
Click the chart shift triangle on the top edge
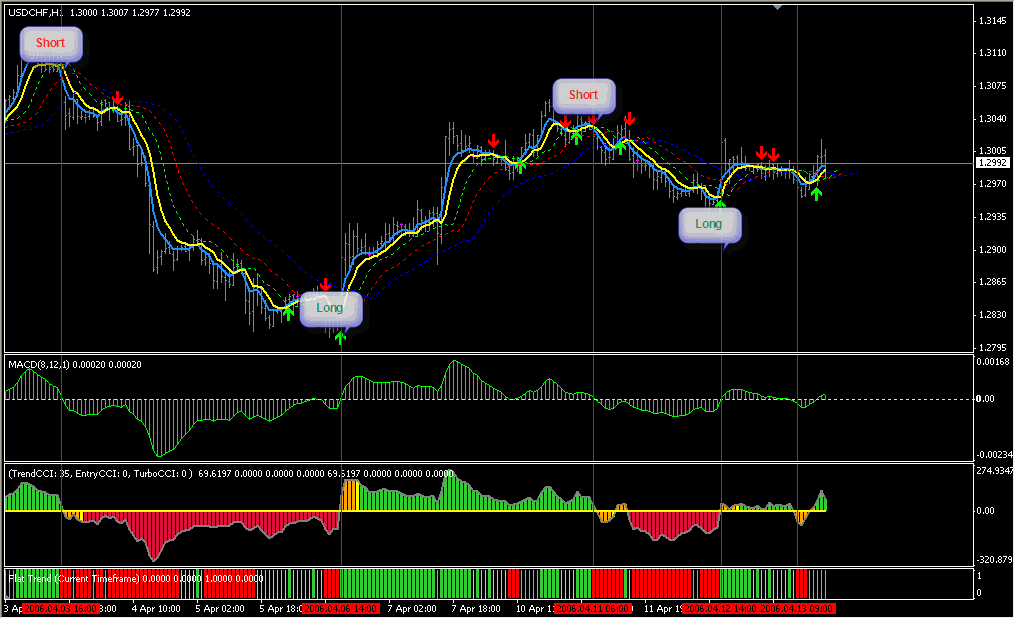point(778,7)
